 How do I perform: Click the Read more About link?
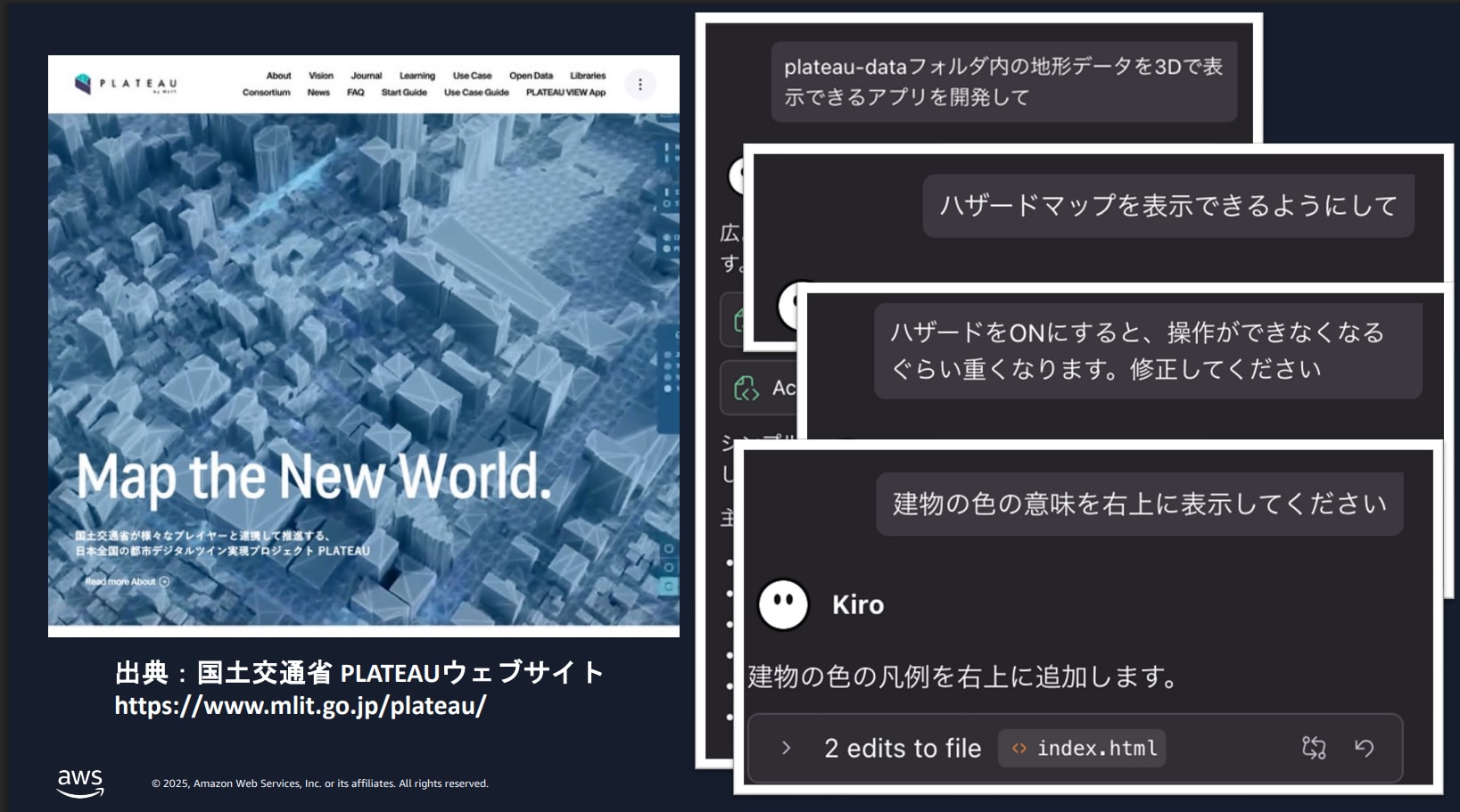pyautogui.click(x=127, y=582)
